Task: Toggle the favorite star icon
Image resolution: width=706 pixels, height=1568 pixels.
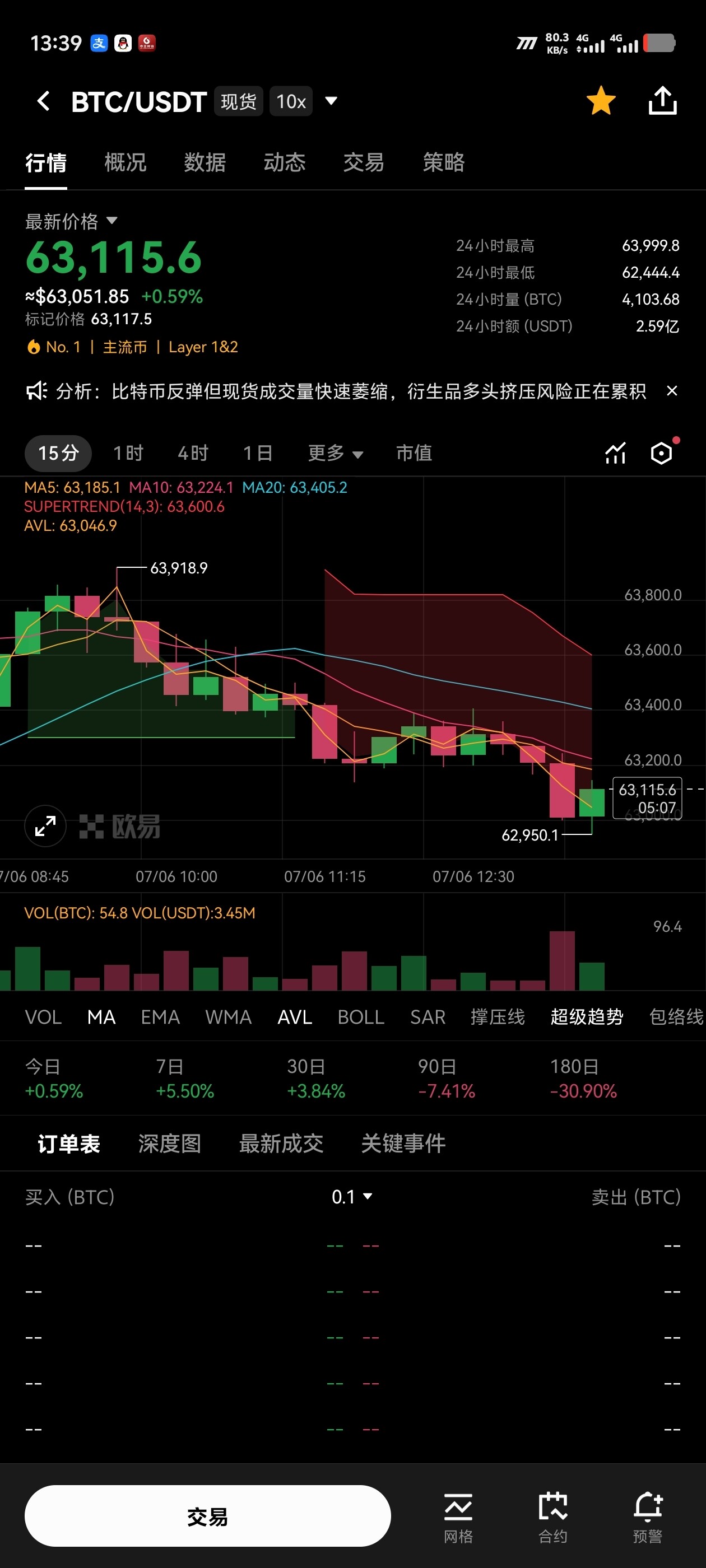Action: [x=601, y=100]
